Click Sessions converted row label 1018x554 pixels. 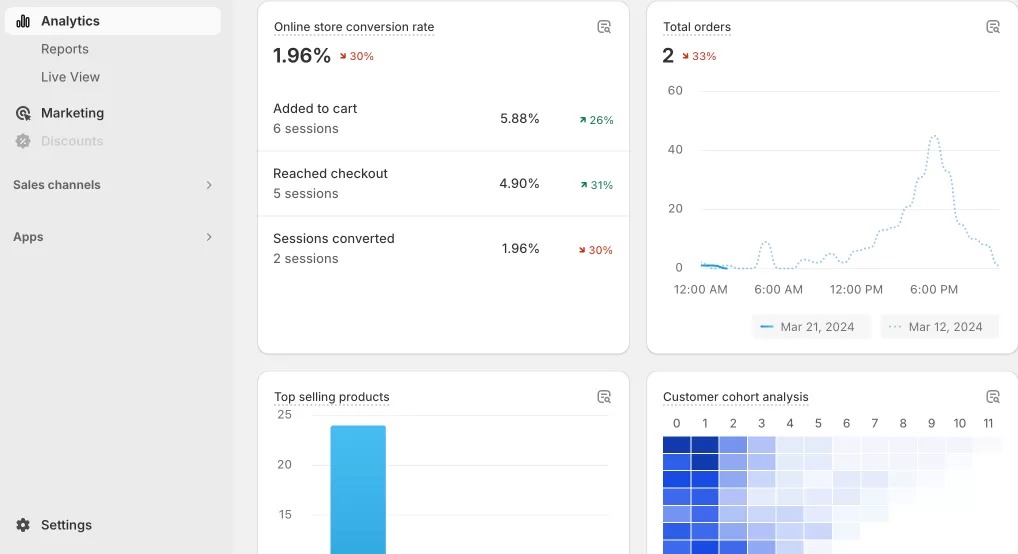point(334,238)
